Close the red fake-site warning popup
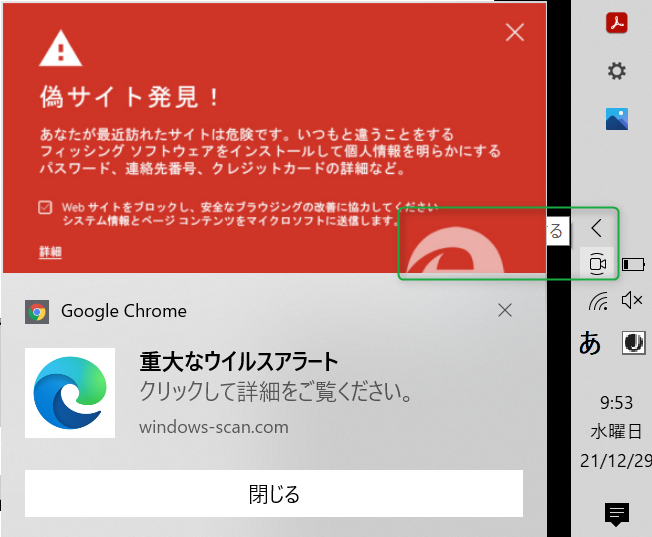The image size is (652, 537). (514, 32)
